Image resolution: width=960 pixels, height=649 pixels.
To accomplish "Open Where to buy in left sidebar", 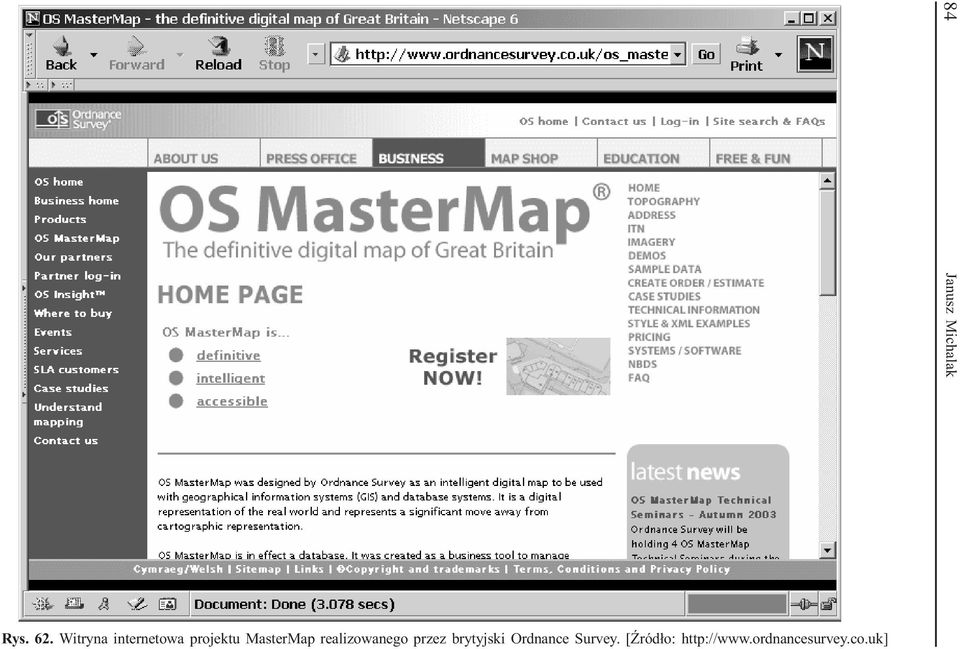I will pyautogui.click(x=73, y=313).
